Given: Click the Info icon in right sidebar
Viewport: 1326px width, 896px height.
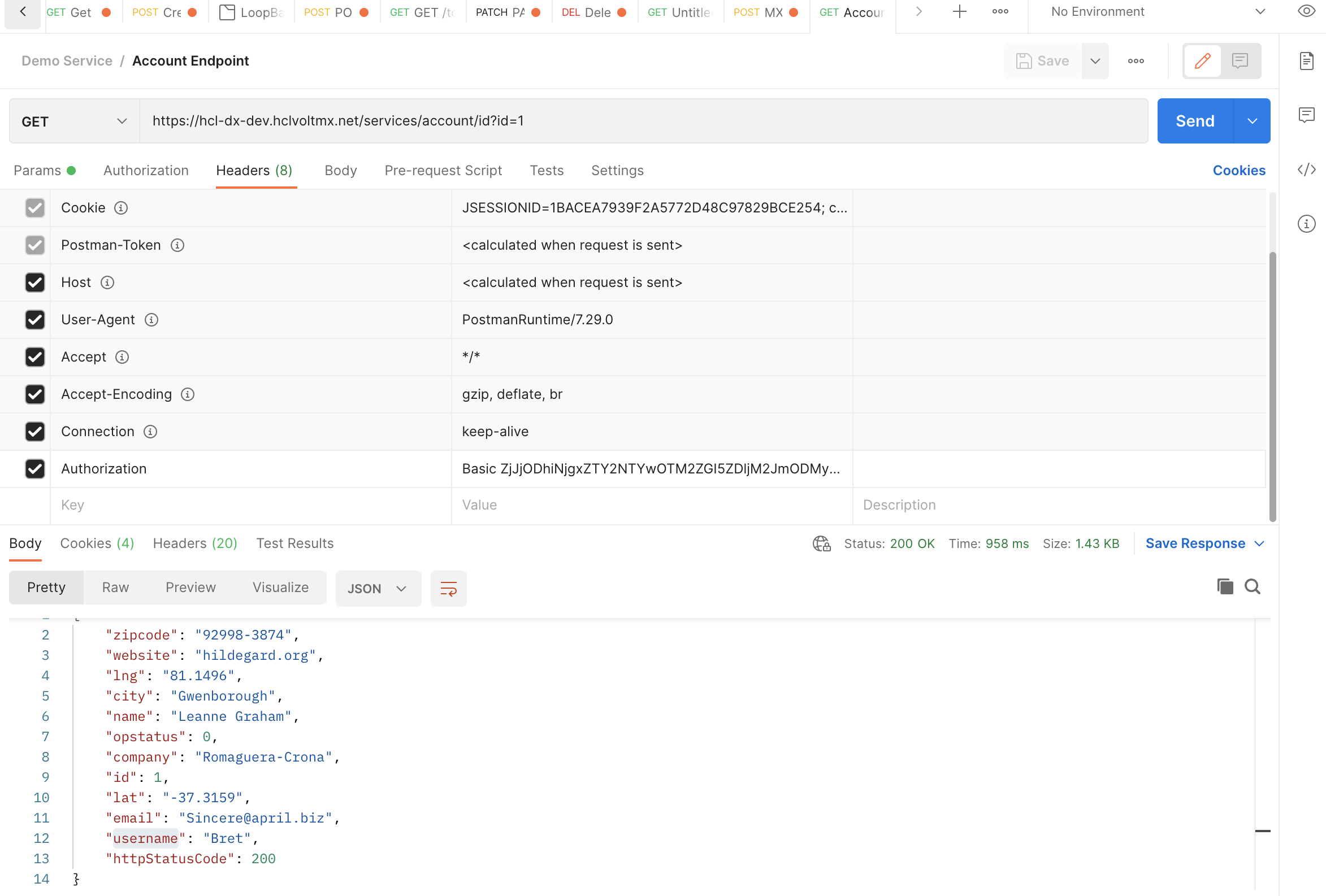Looking at the screenshot, I should click(1307, 224).
